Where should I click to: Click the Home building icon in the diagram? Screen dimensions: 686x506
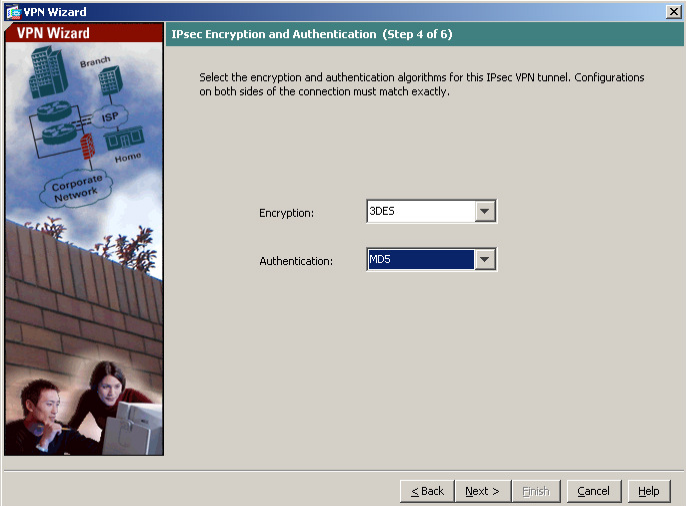click(124, 138)
